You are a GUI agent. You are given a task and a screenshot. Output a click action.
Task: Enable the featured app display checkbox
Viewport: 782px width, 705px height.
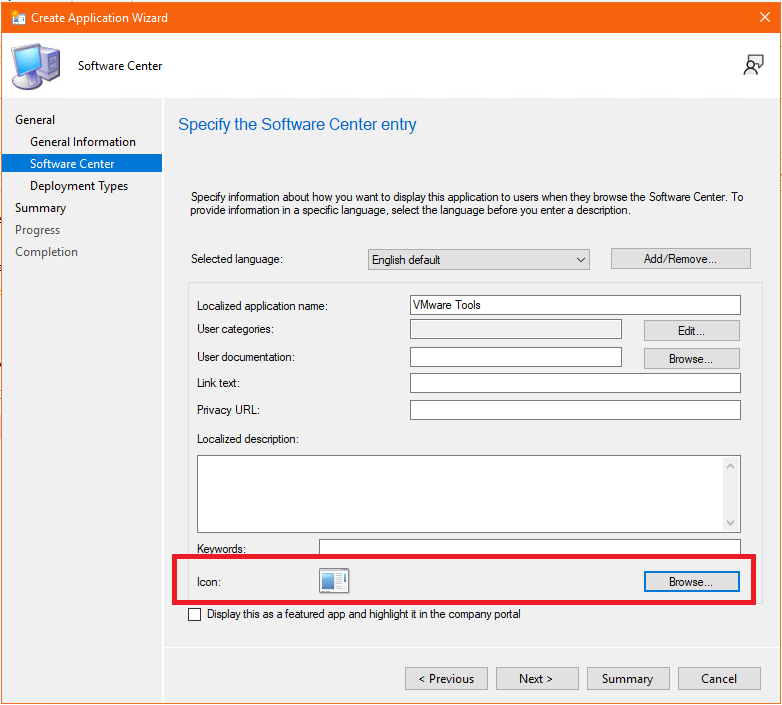click(x=195, y=615)
